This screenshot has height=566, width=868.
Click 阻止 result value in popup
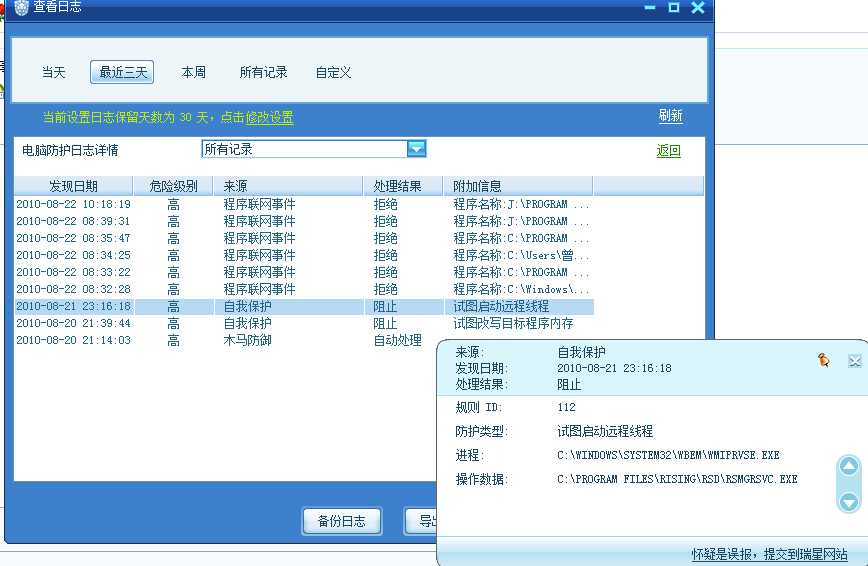[569, 385]
